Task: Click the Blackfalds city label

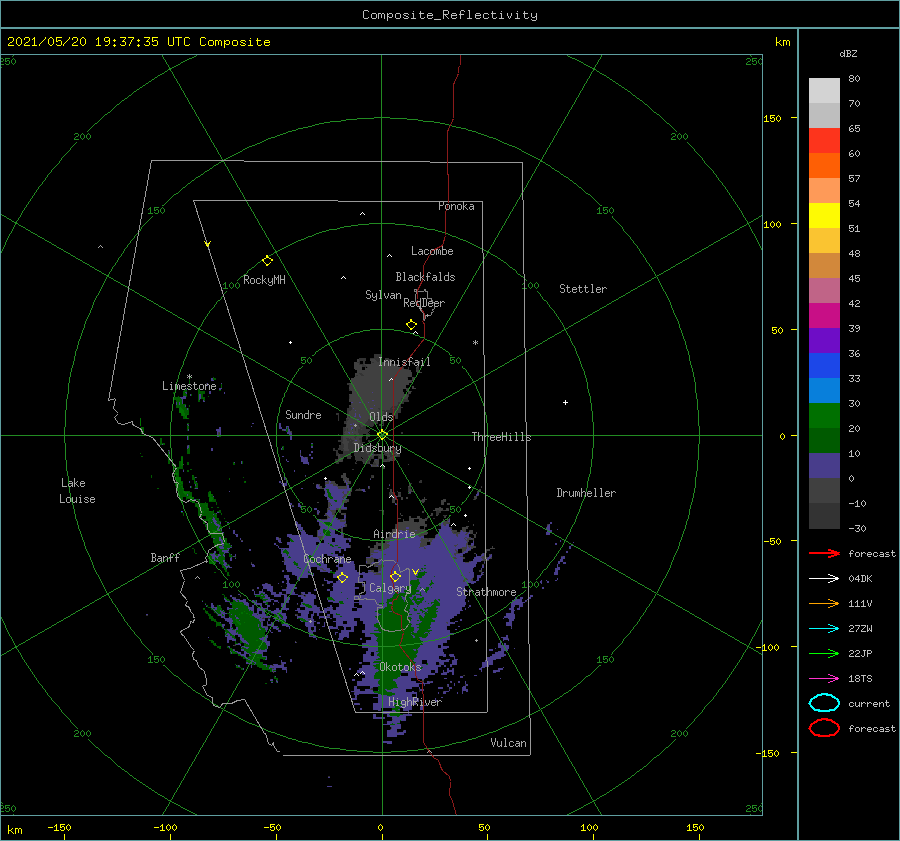Action: [425, 277]
